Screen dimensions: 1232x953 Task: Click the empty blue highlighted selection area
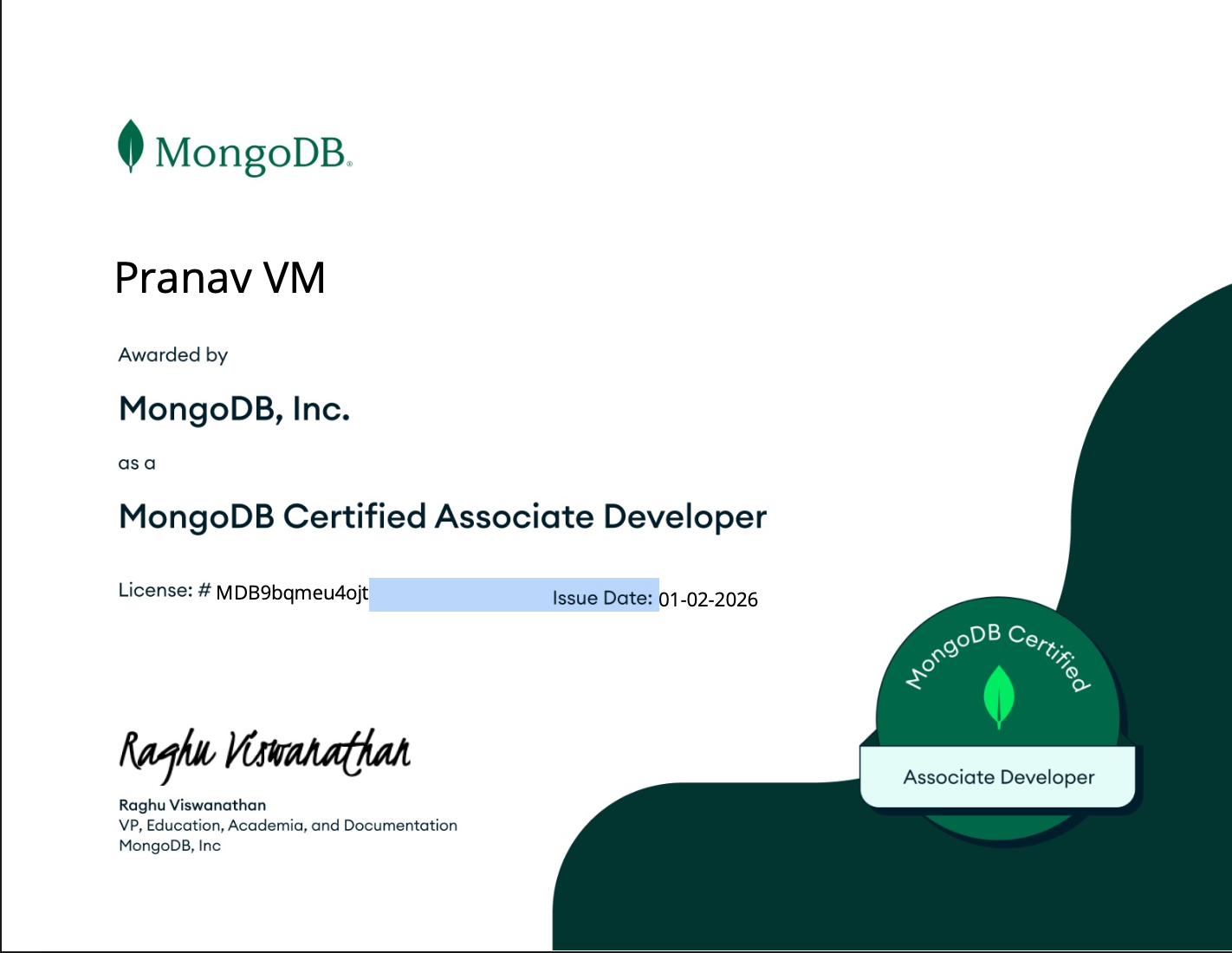click(x=459, y=595)
